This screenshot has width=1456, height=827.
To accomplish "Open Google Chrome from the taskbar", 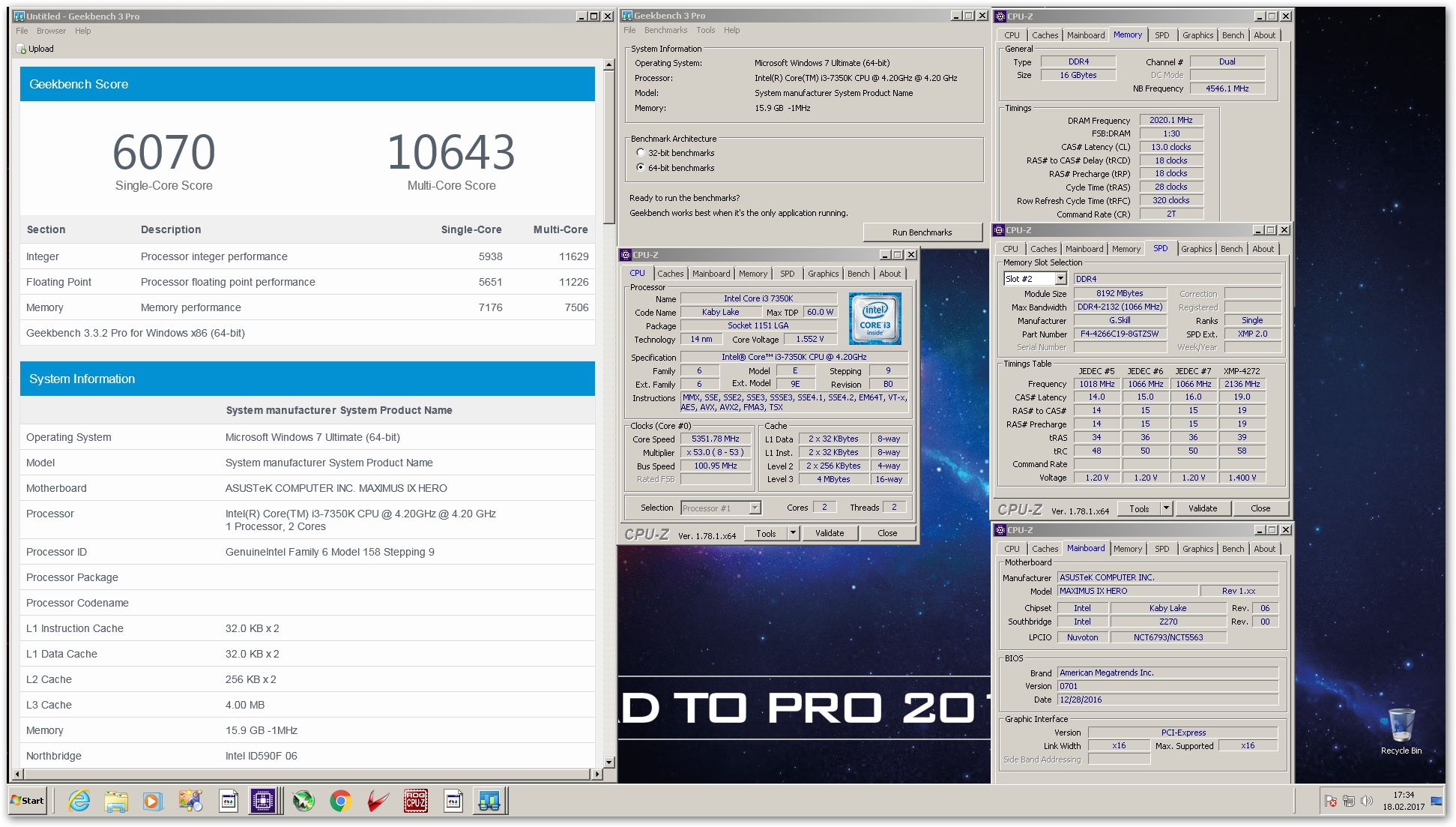I will pos(341,801).
